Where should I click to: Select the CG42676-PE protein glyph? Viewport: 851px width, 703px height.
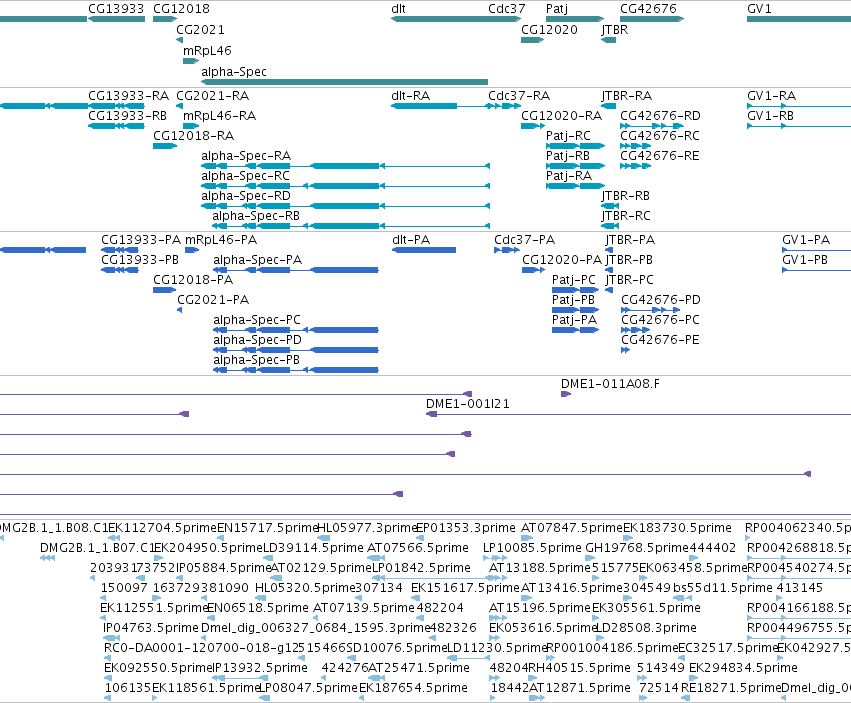[625, 350]
